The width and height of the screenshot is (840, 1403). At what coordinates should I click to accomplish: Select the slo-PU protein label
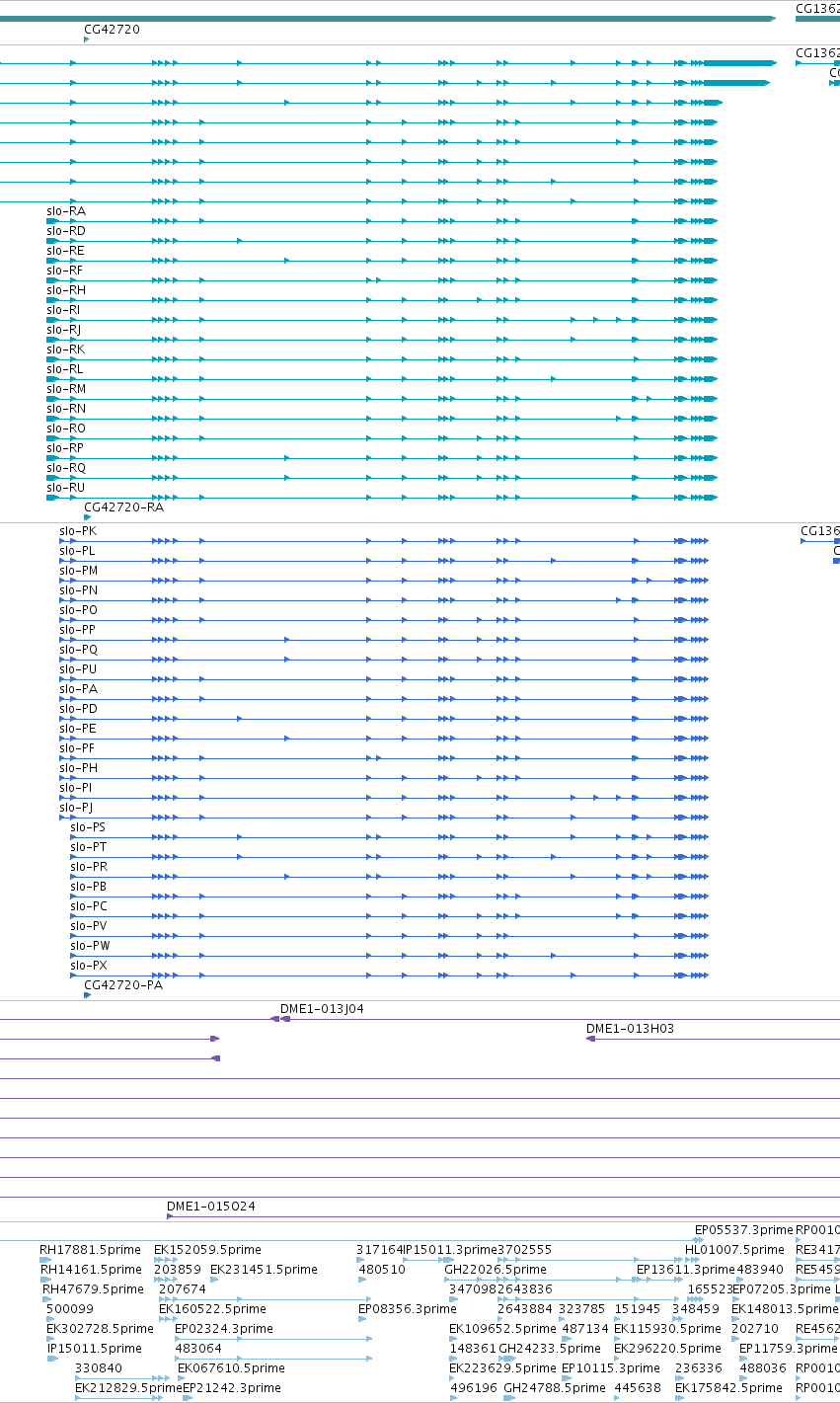[78, 669]
